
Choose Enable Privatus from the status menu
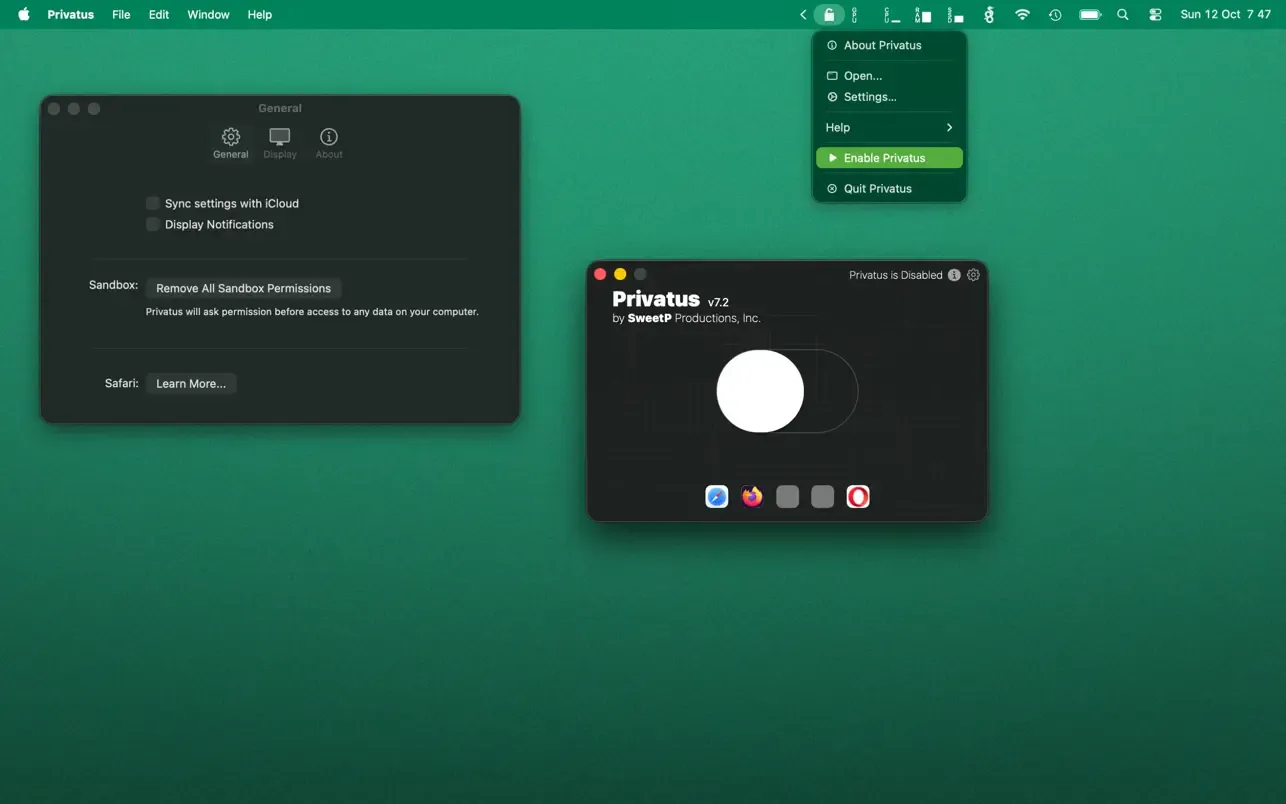pos(889,158)
